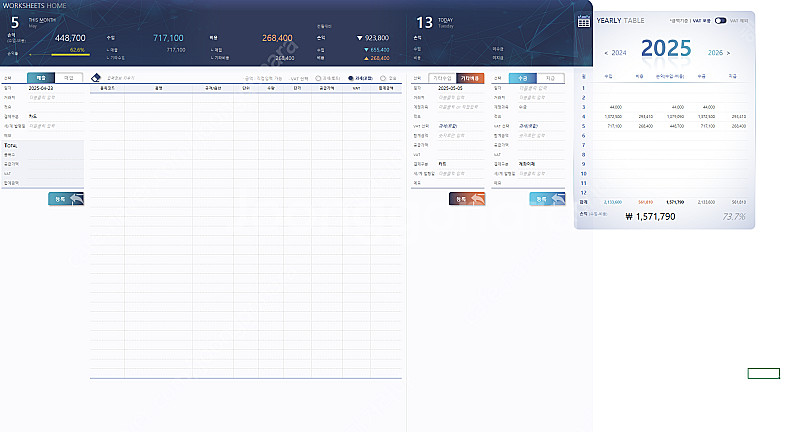Click the ▼ 923,800 comparison value
Screen dimensions: 800x432
373,38
